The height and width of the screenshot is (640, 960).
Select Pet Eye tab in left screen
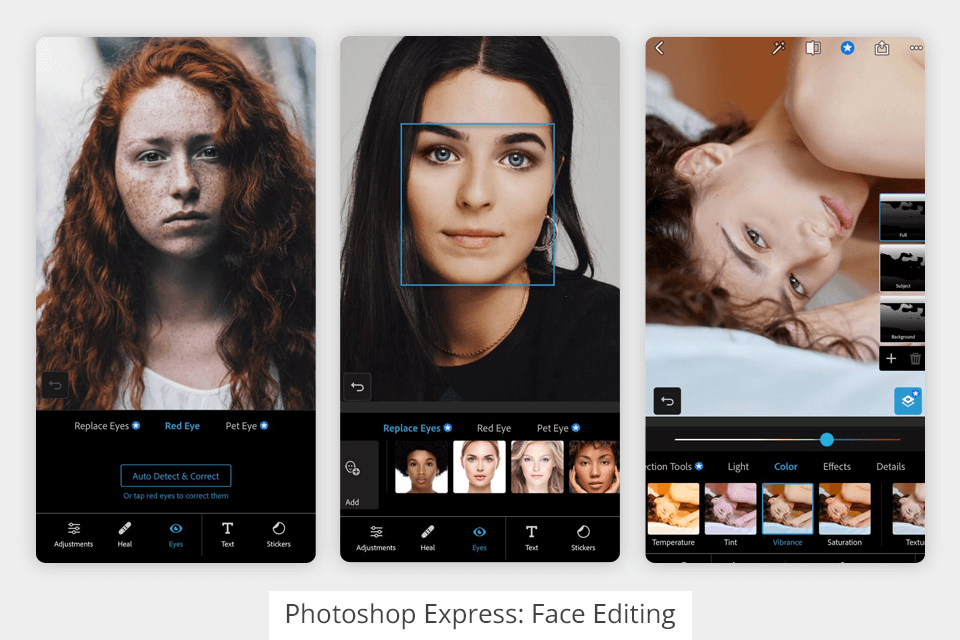(247, 426)
